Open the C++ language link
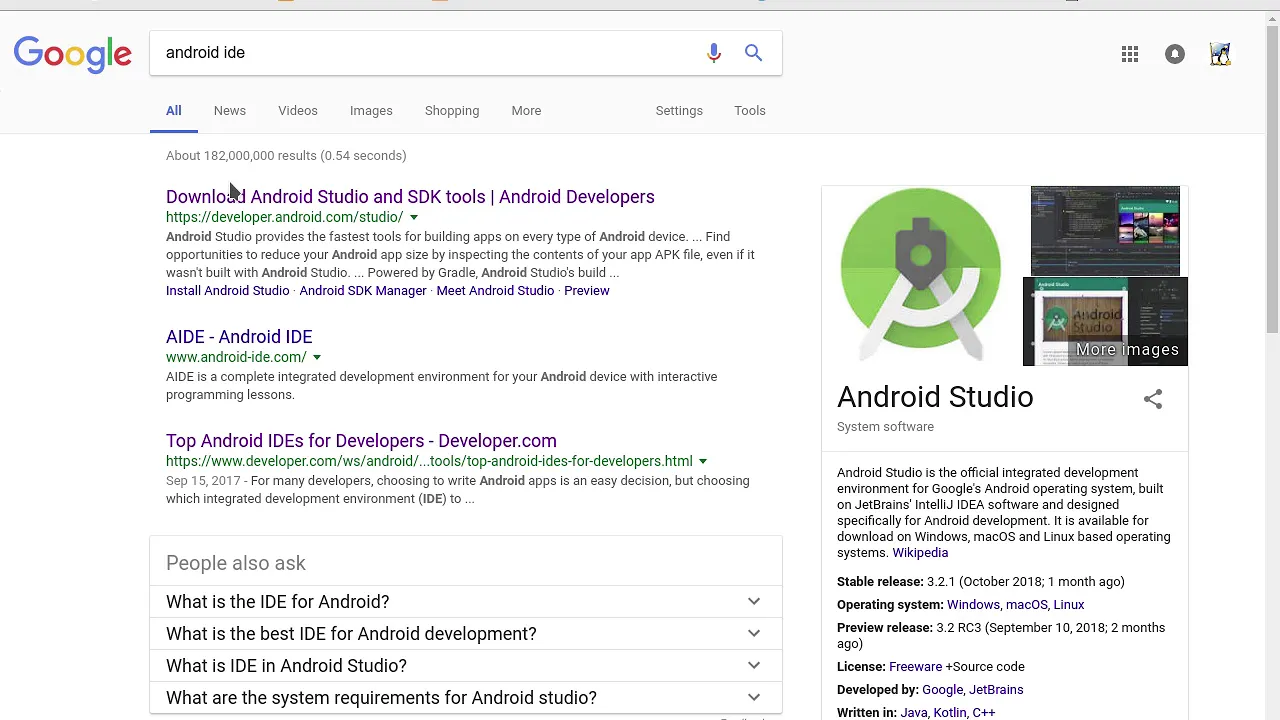The height and width of the screenshot is (720, 1280). pyautogui.click(x=983, y=712)
